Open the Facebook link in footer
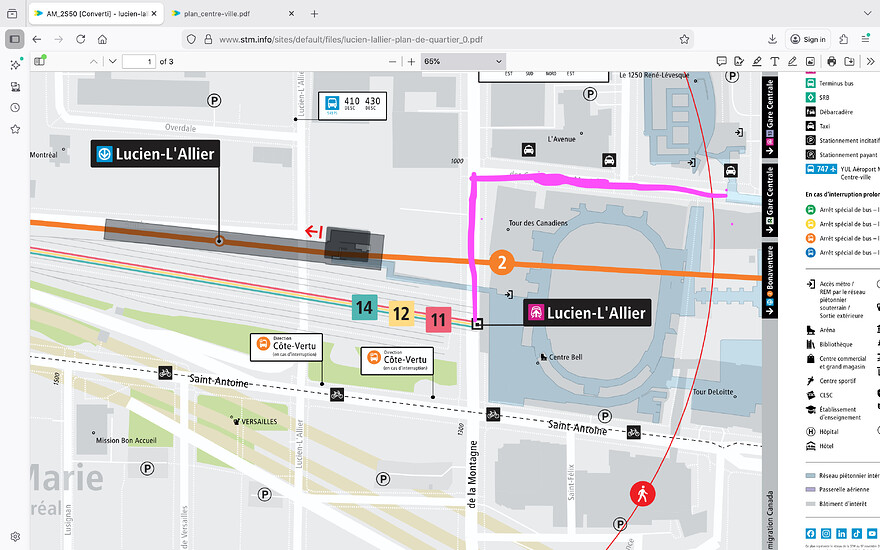This screenshot has height=550, width=880. pyautogui.click(x=811, y=533)
